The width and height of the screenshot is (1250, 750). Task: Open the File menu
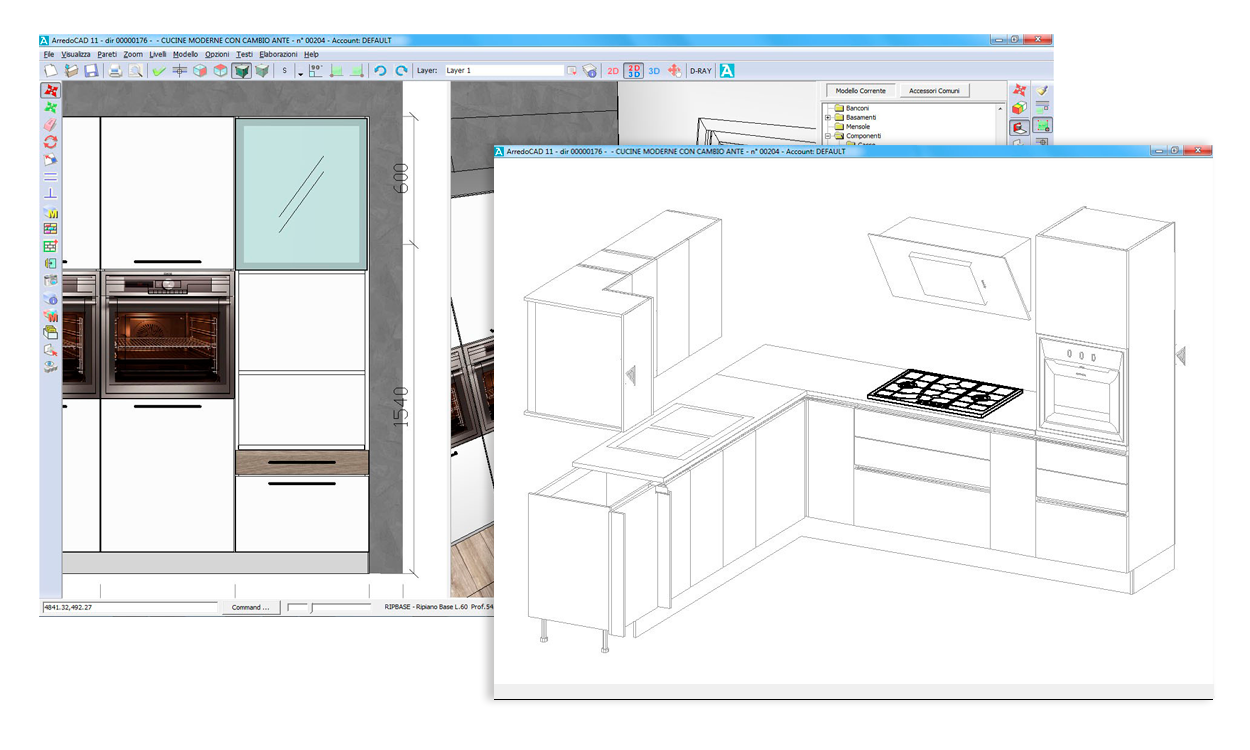click(x=49, y=54)
